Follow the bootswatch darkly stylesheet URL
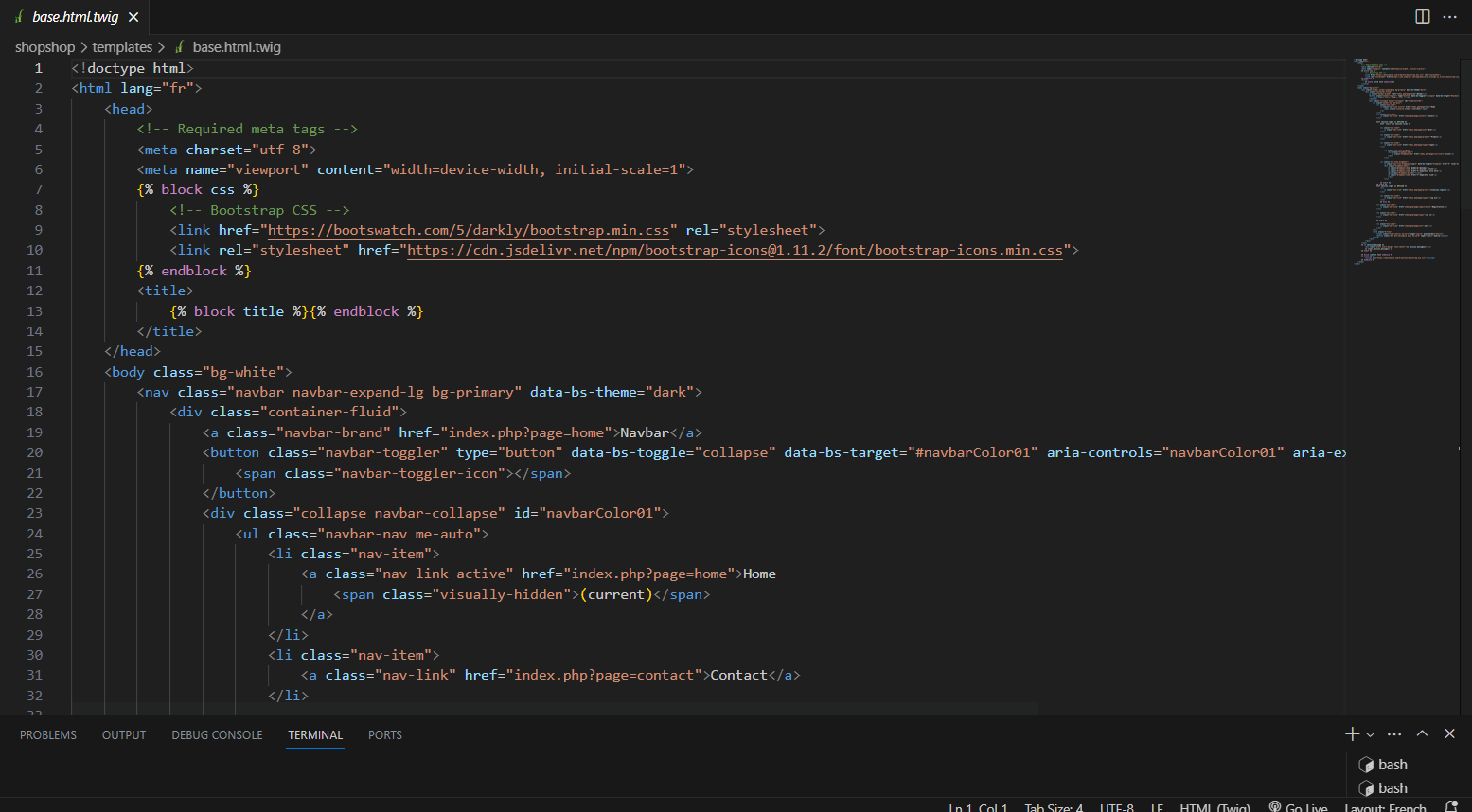 click(x=469, y=230)
